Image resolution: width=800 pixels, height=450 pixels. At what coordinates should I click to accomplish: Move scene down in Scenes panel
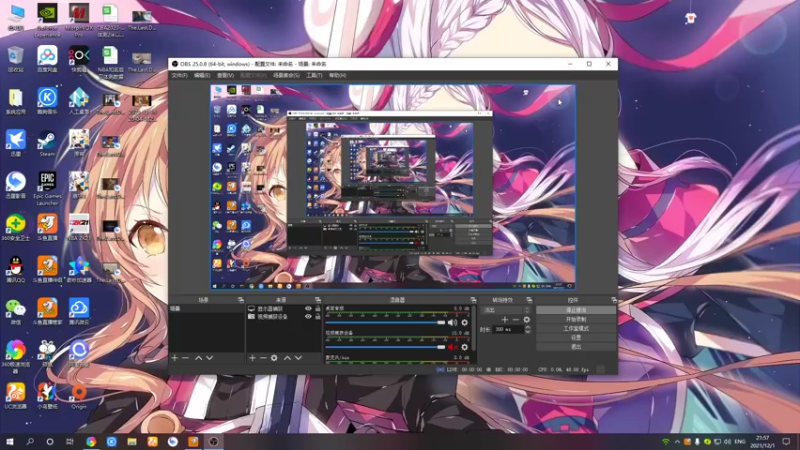pos(209,358)
